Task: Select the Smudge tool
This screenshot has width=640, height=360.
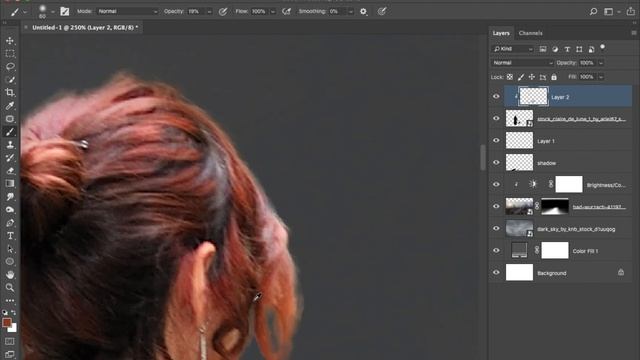Action: pos(10,197)
